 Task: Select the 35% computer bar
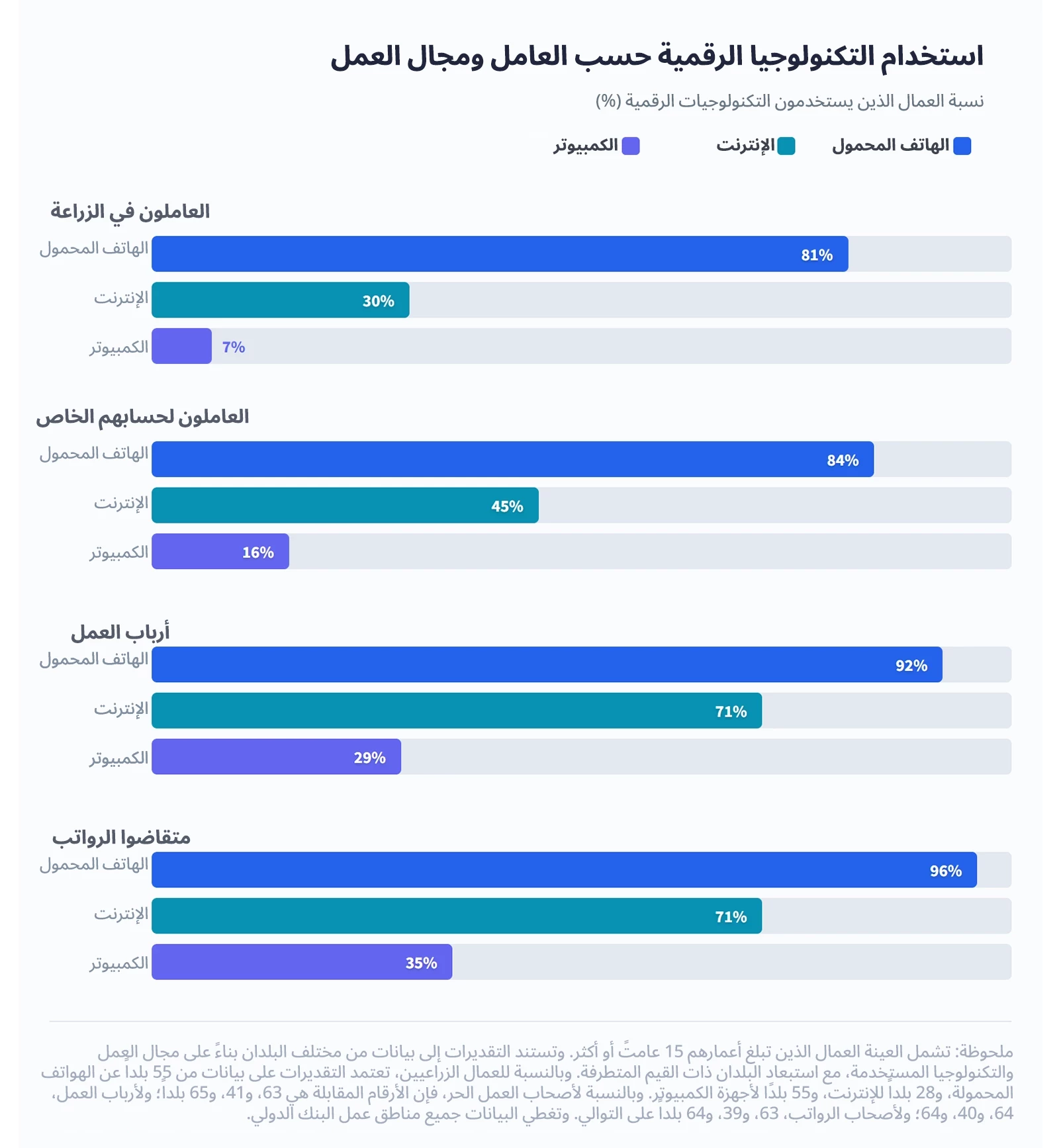[x=302, y=961]
